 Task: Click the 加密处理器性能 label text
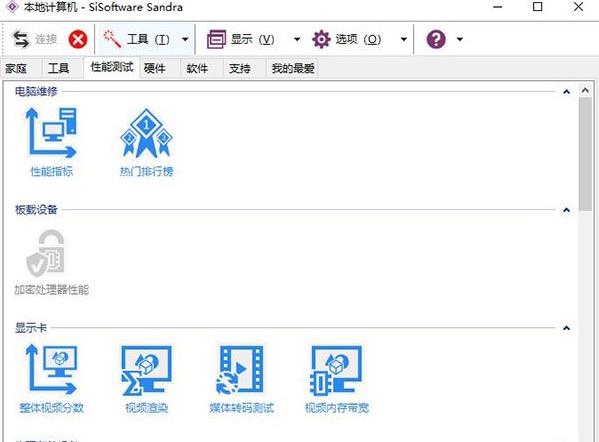pos(51,290)
